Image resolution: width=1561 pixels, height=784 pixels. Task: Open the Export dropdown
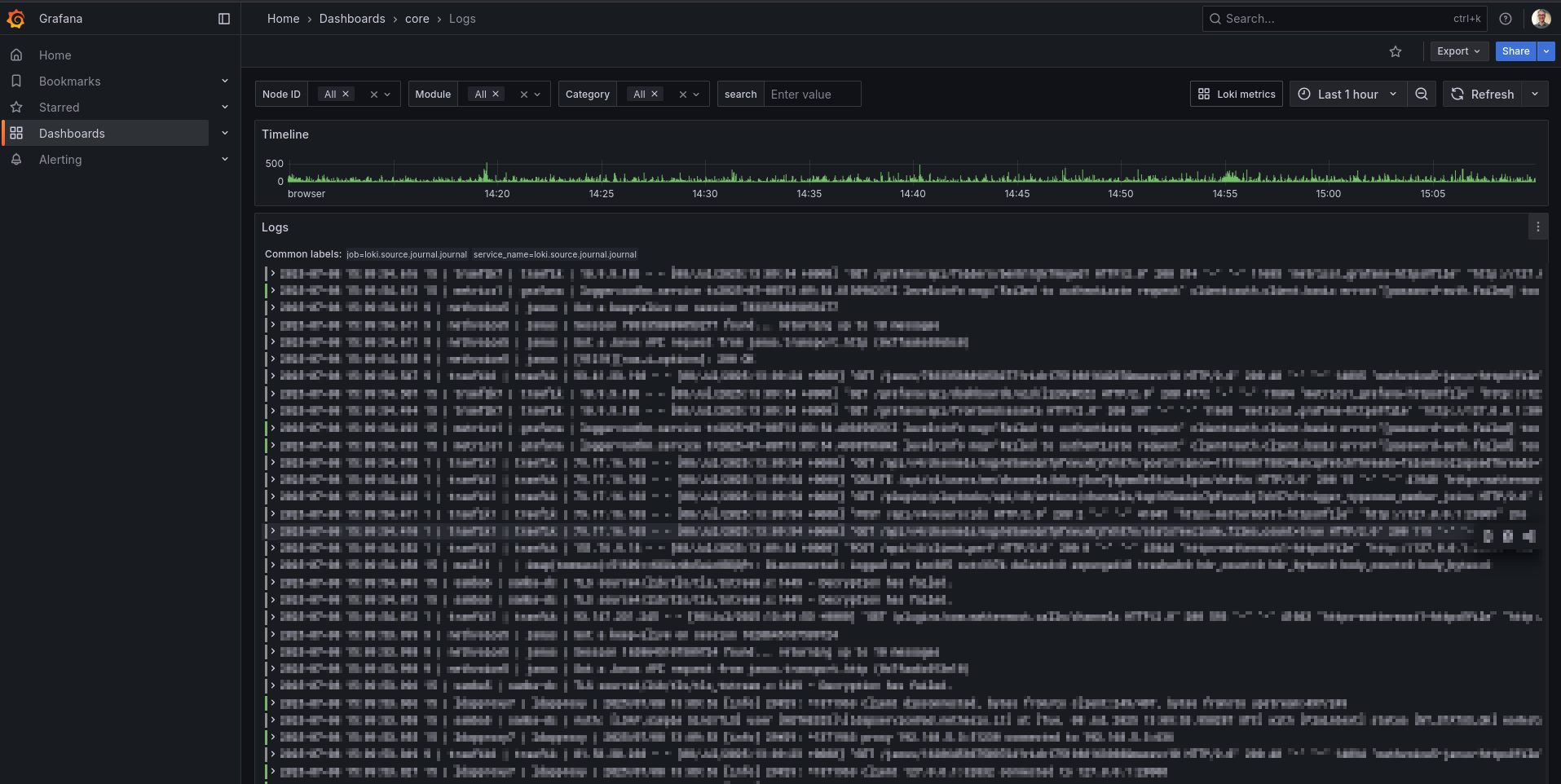click(x=1459, y=51)
